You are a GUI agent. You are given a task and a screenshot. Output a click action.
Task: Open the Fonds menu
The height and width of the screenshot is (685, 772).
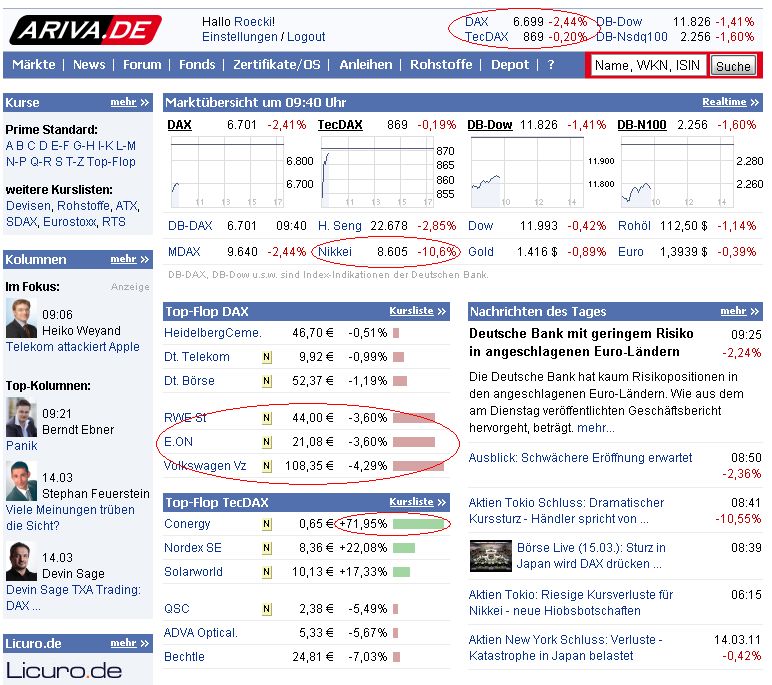(x=197, y=65)
